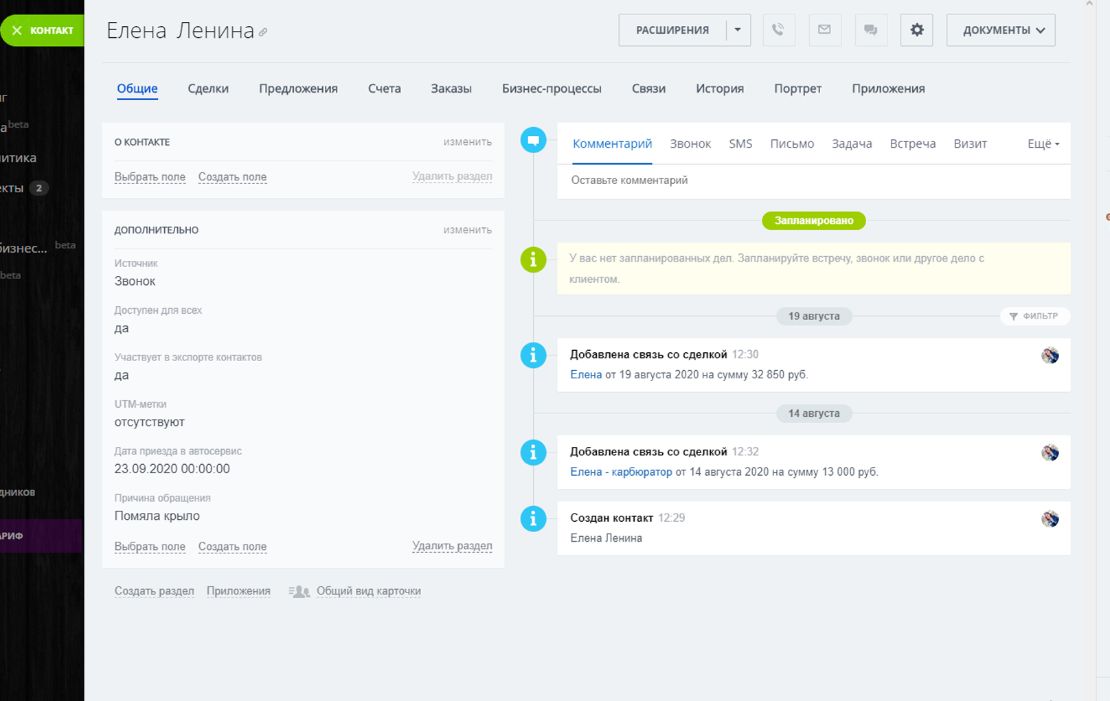Open the Елена - карбюратор deal link
This screenshot has width=1110, height=701.
620,472
